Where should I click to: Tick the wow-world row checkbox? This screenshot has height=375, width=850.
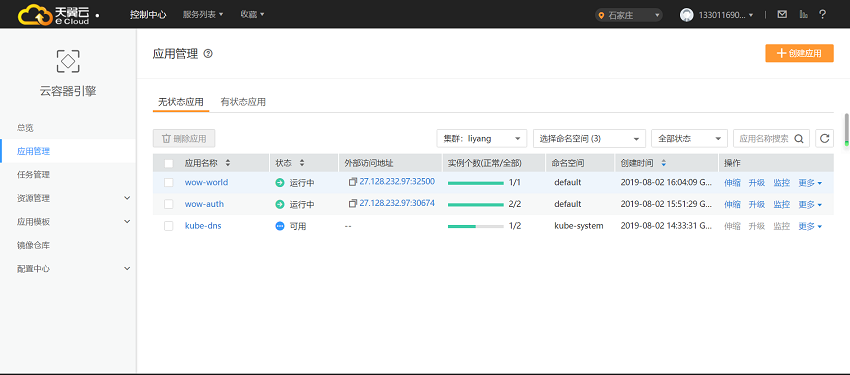coord(169,183)
